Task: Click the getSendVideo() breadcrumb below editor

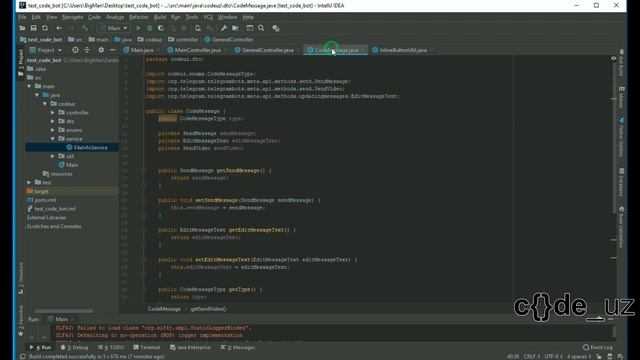Action: pos(209,309)
